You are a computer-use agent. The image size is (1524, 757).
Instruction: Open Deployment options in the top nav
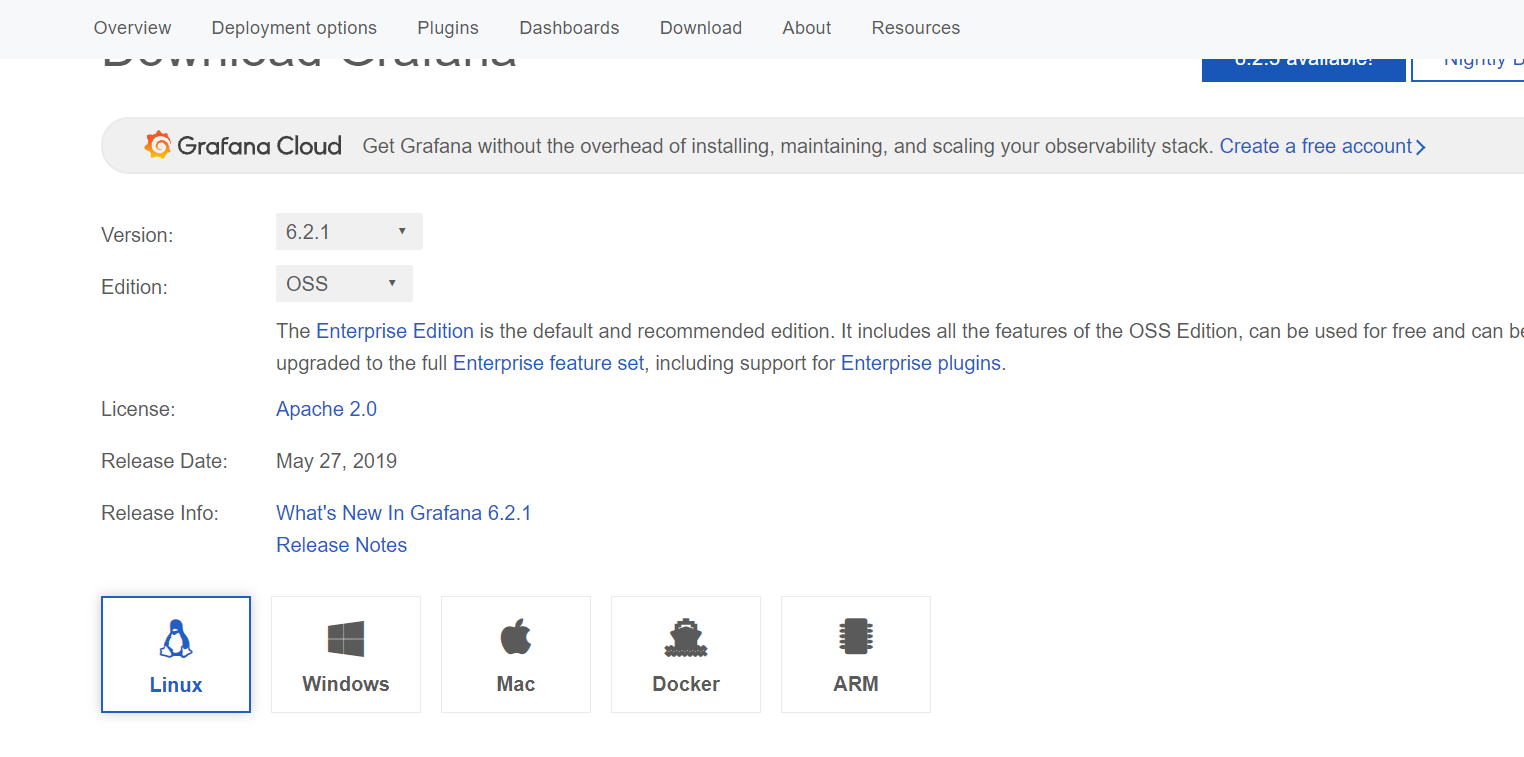[294, 28]
